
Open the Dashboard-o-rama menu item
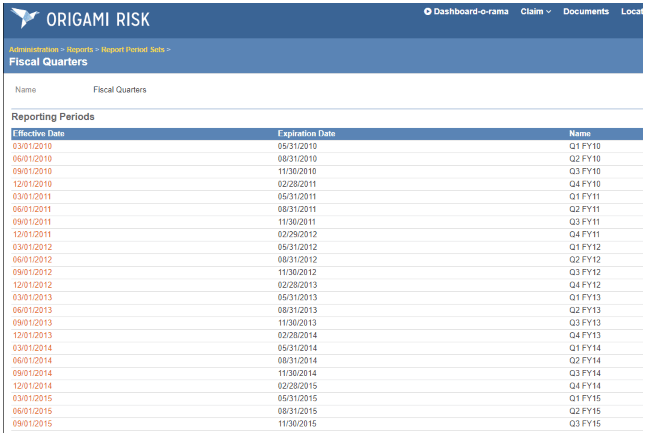pyautogui.click(x=471, y=12)
